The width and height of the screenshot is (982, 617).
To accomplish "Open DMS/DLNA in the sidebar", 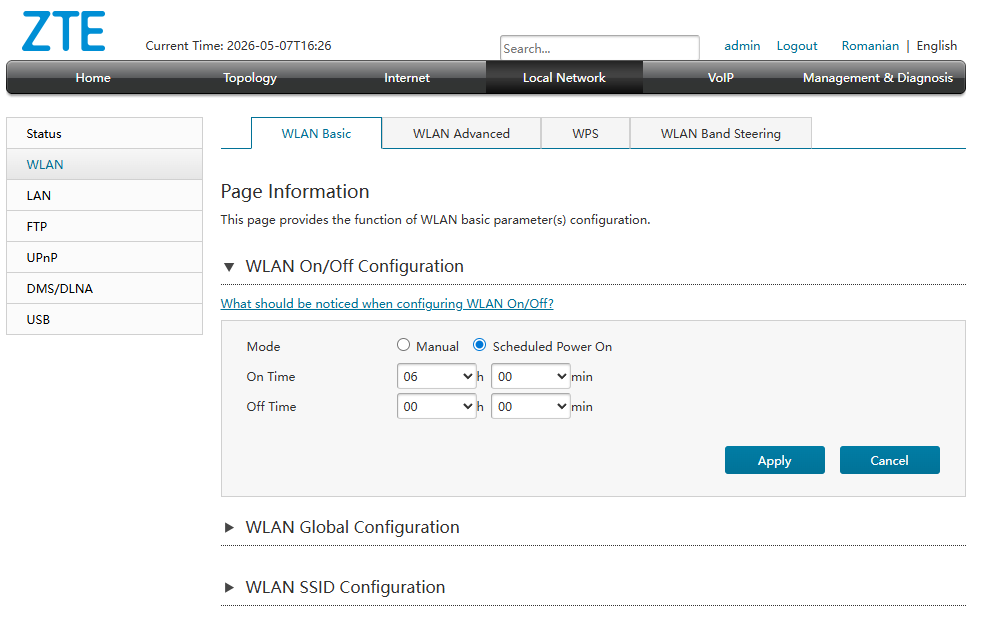I will coord(105,289).
